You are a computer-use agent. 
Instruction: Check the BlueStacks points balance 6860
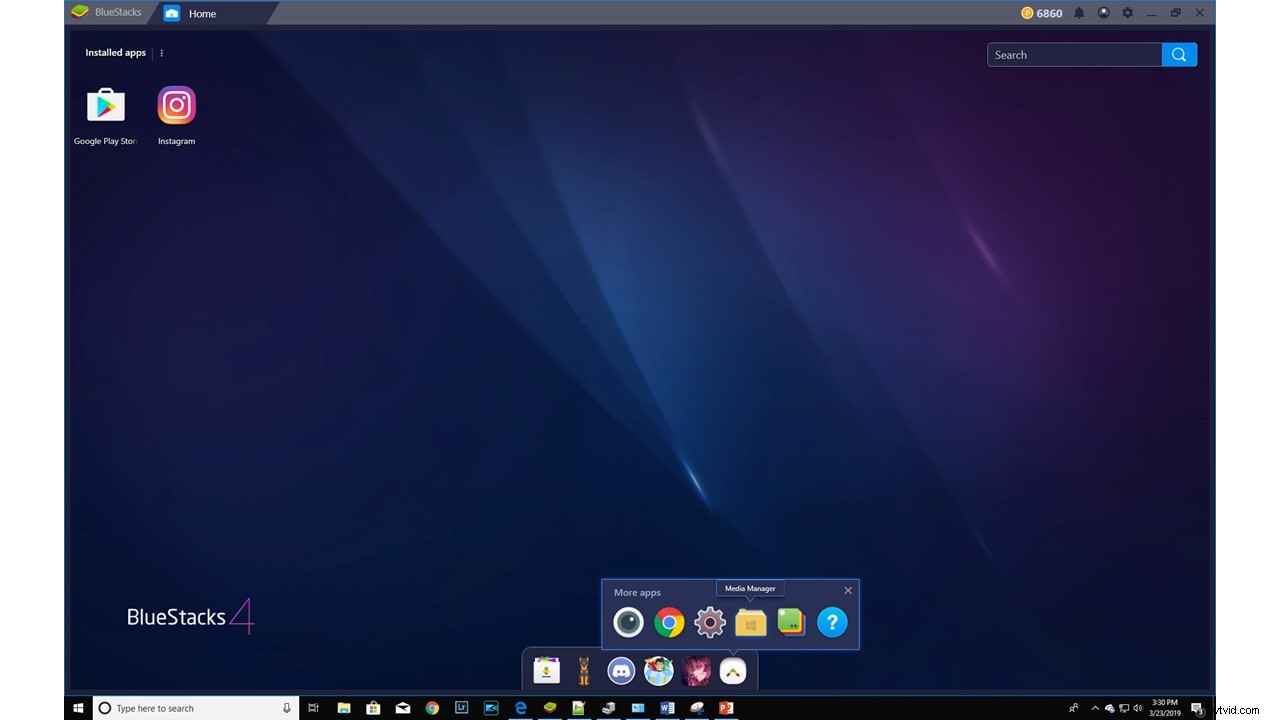[x=1040, y=13]
